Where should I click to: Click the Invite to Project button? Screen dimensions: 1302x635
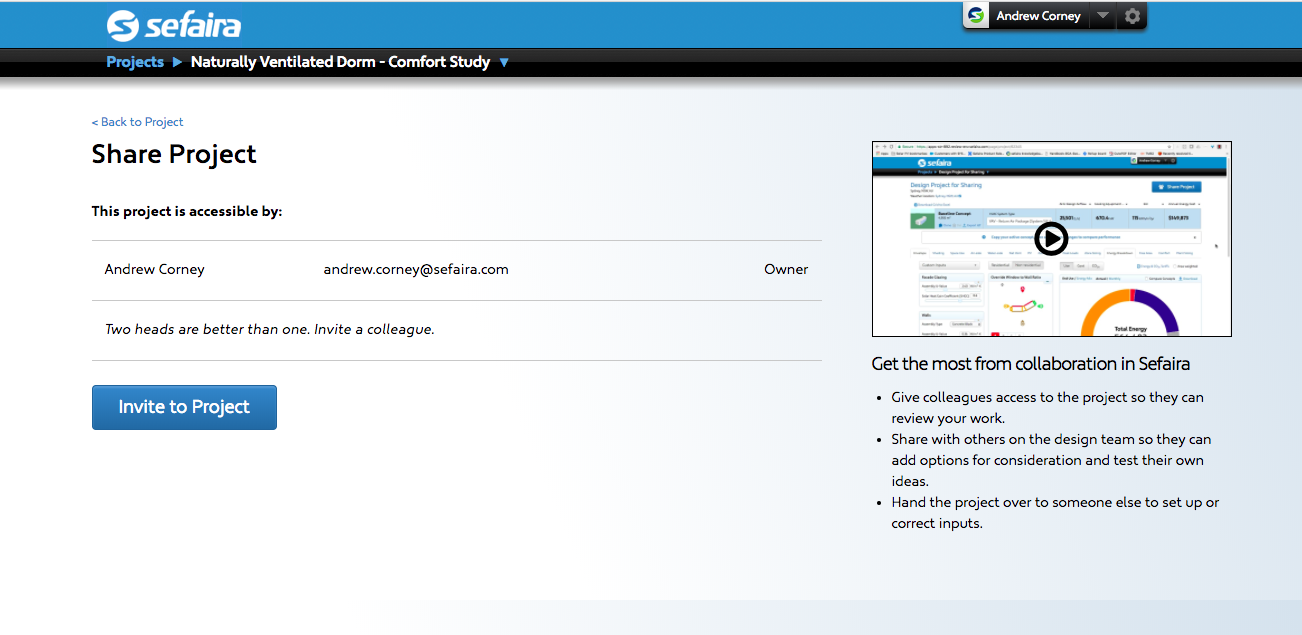(184, 407)
